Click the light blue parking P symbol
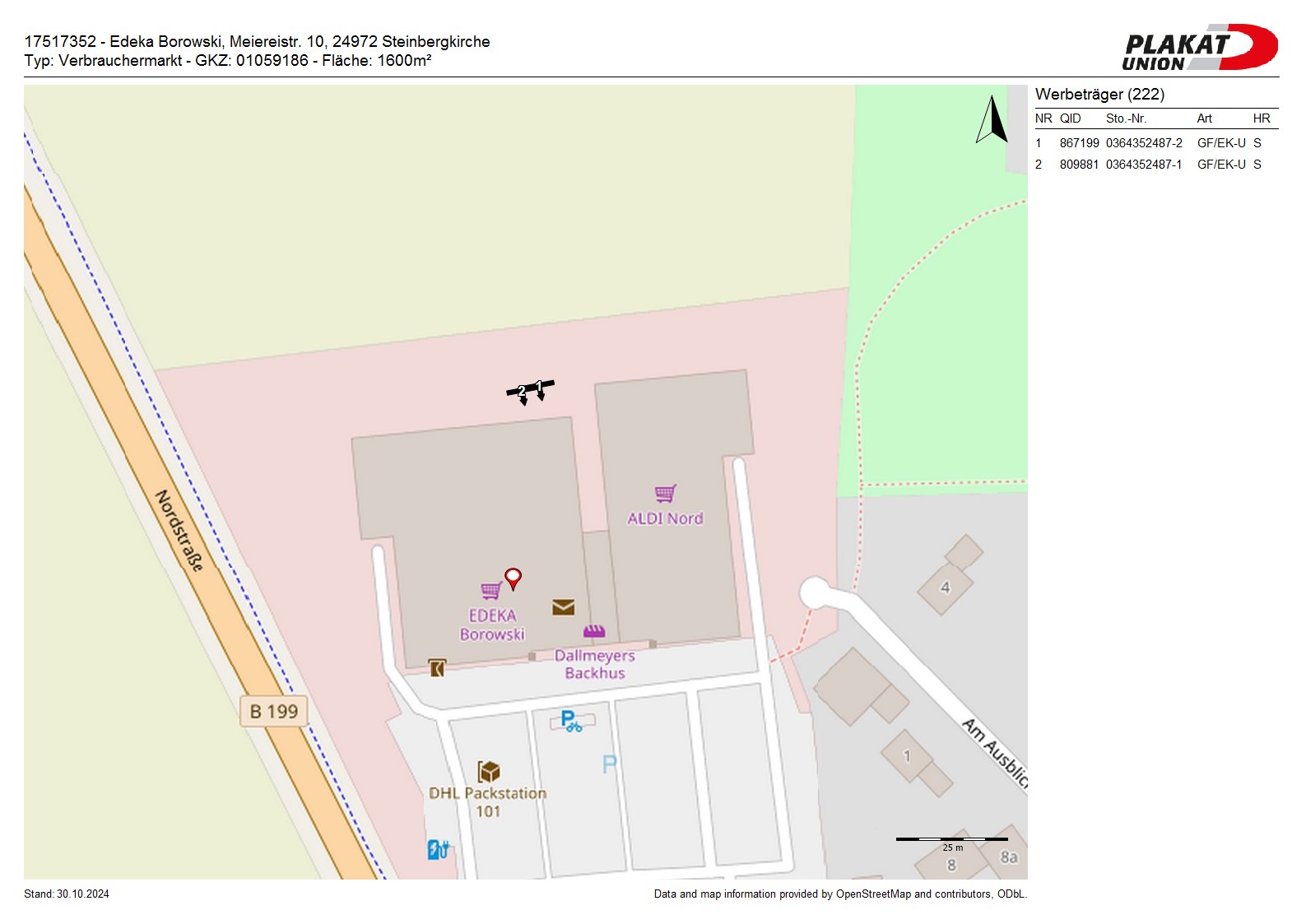 [x=609, y=764]
